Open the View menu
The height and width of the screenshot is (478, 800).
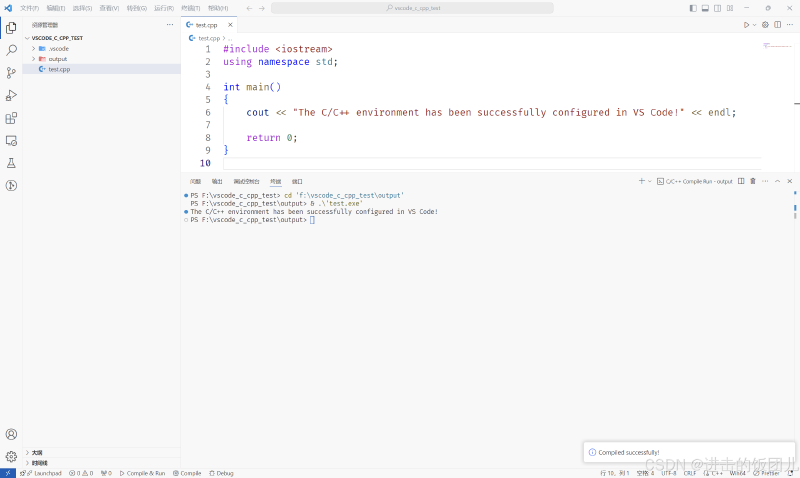click(x=109, y=8)
